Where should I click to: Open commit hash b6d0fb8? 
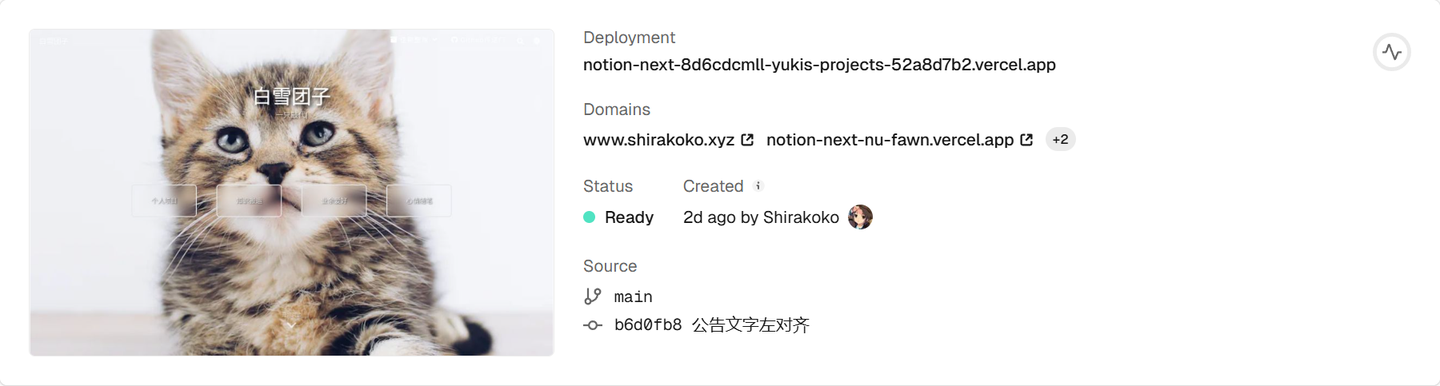648,325
